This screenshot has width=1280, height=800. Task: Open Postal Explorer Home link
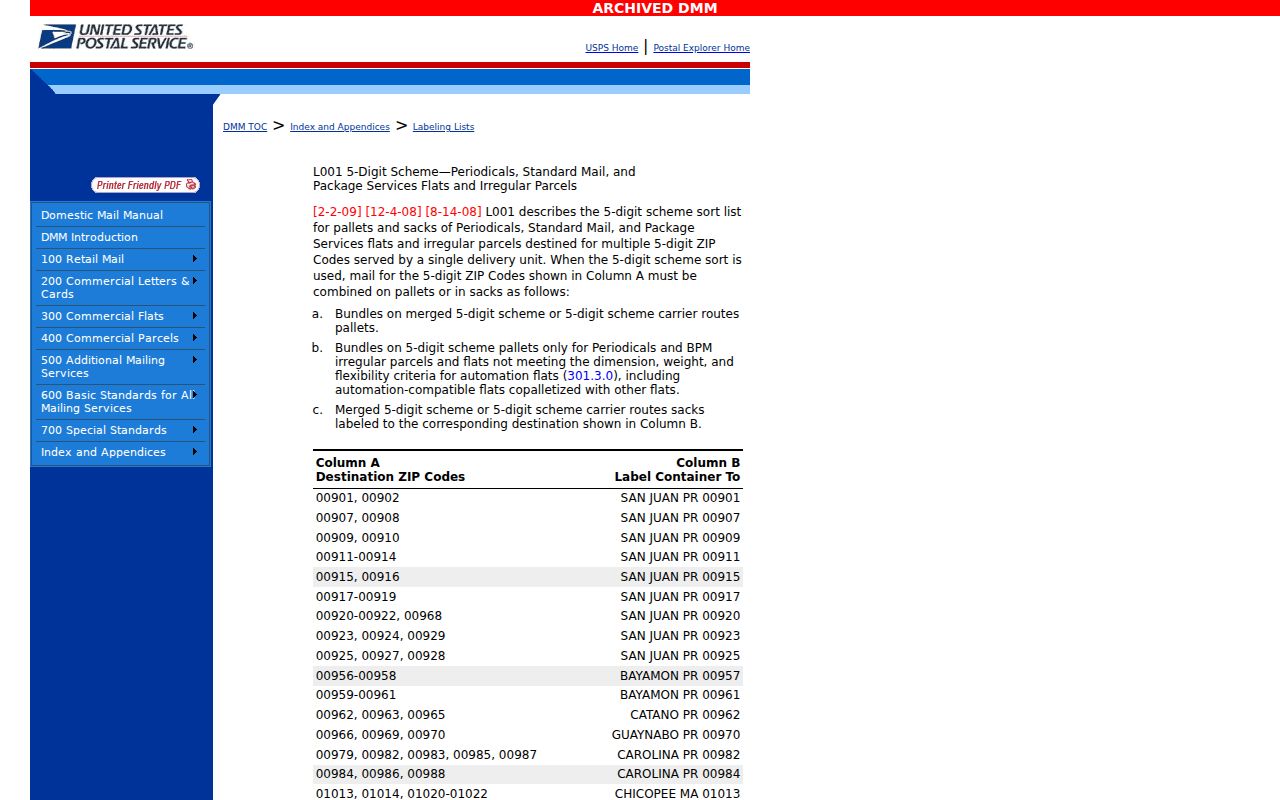(x=701, y=48)
